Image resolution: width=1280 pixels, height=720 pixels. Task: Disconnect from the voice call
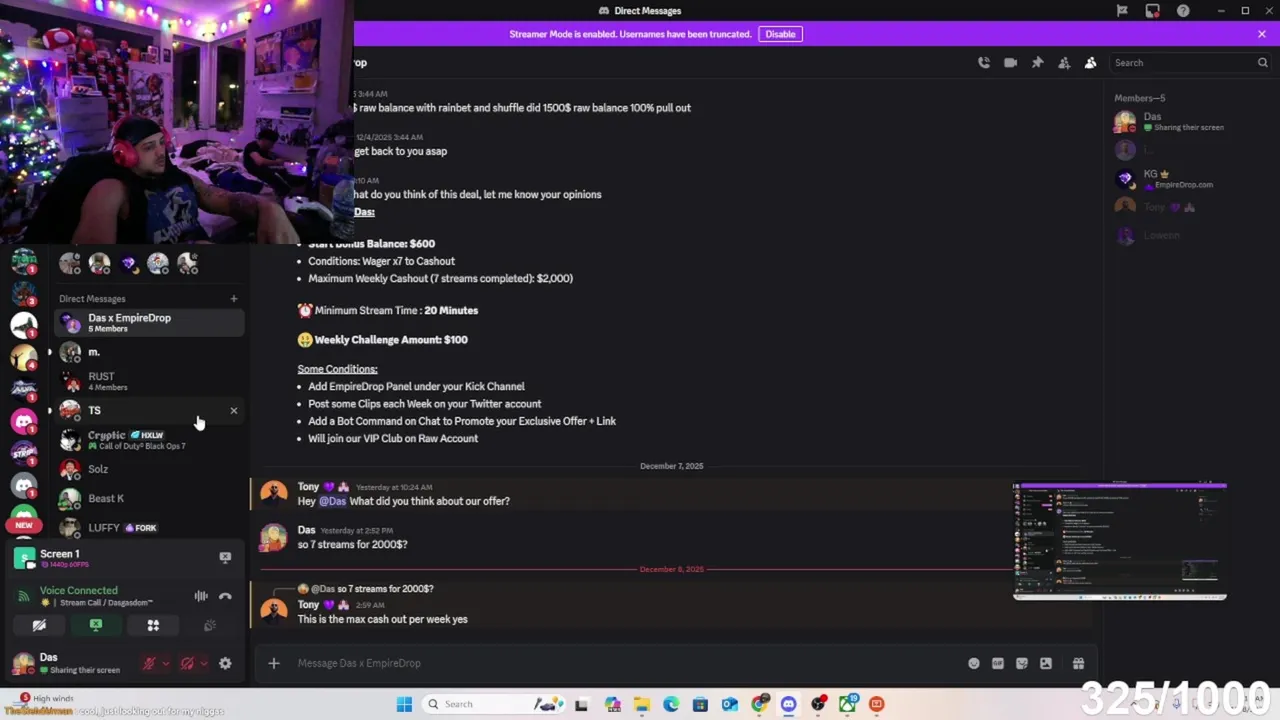(x=225, y=596)
